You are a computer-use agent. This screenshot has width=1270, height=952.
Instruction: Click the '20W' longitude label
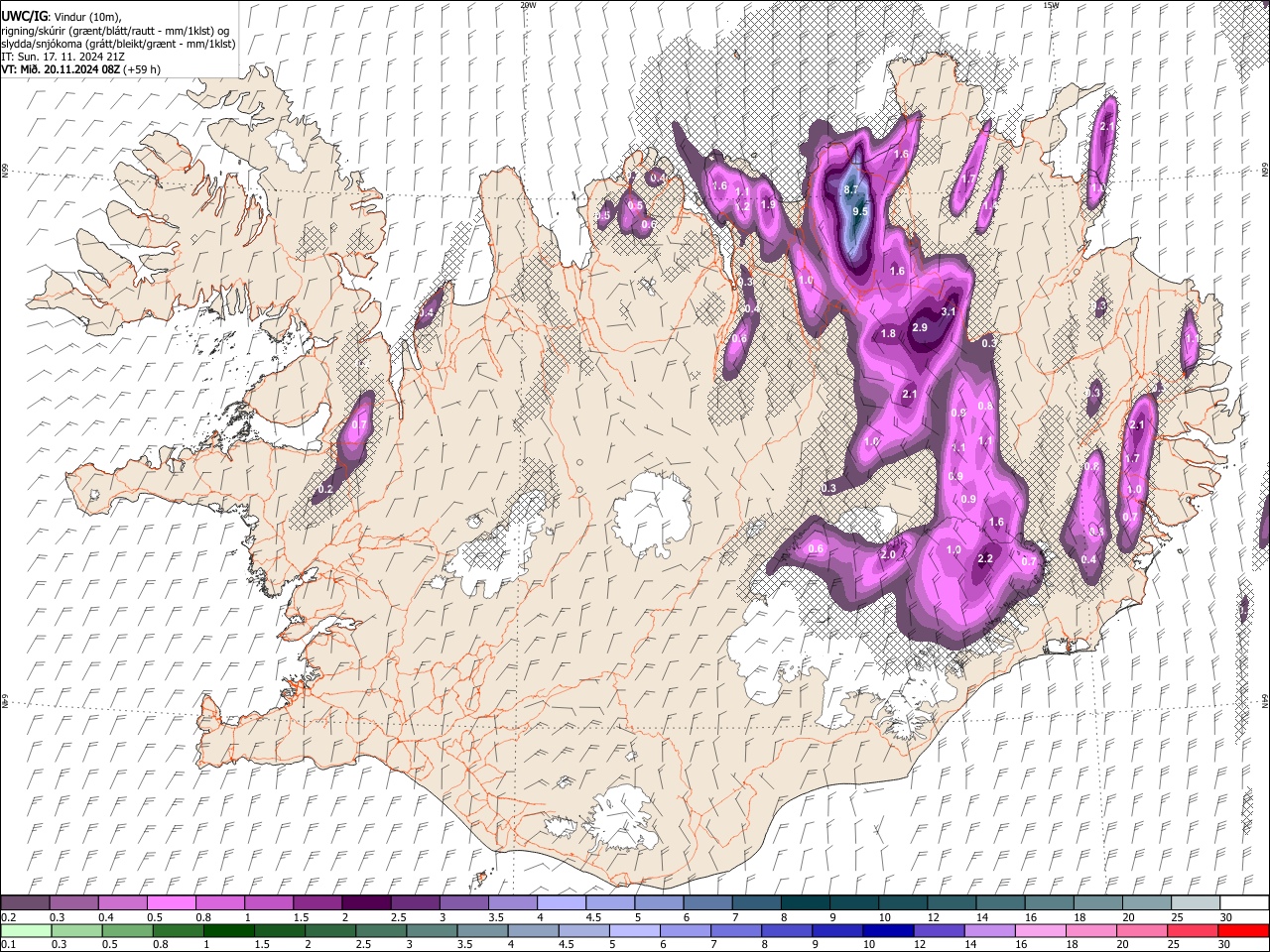pos(528,5)
